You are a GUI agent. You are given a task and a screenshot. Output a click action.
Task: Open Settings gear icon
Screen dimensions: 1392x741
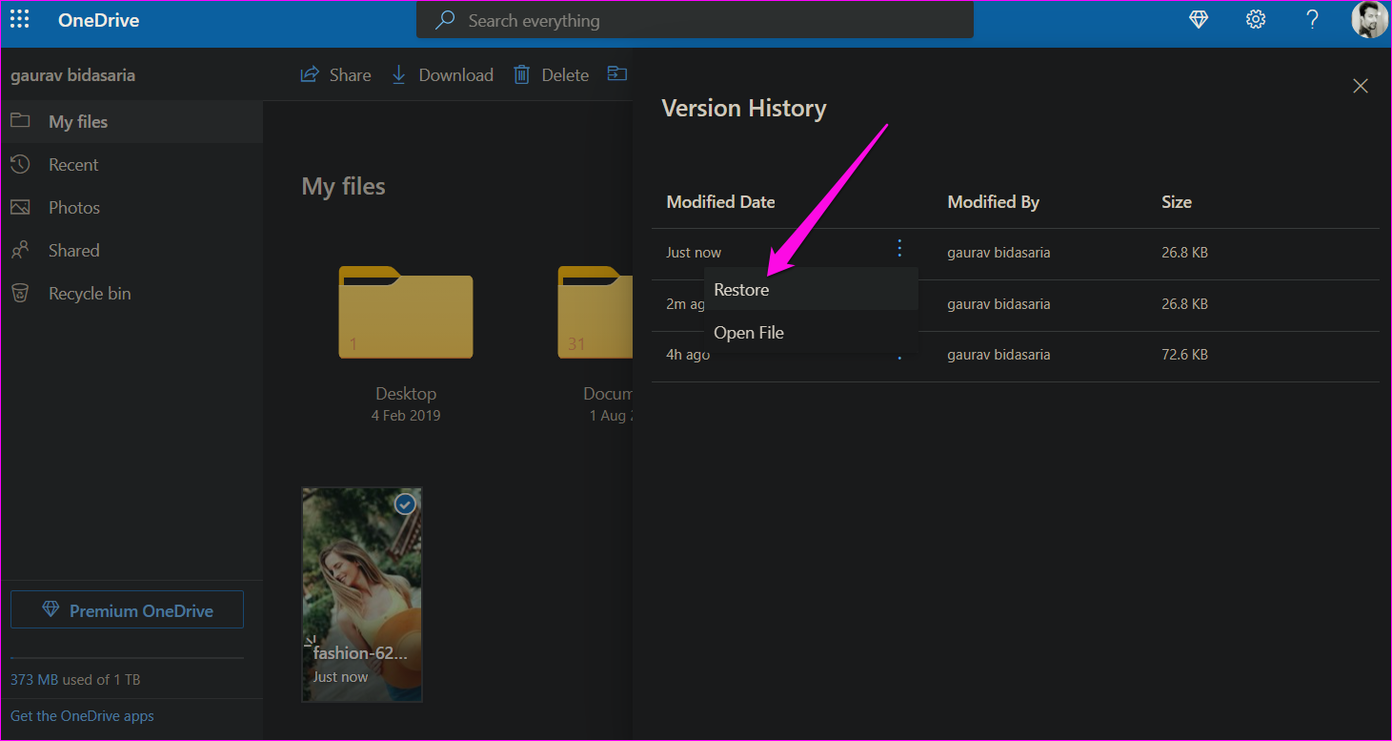pyautogui.click(x=1256, y=20)
